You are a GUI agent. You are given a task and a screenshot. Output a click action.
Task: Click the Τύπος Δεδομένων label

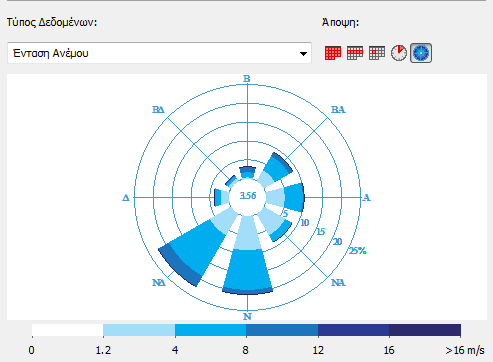click(52, 23)
